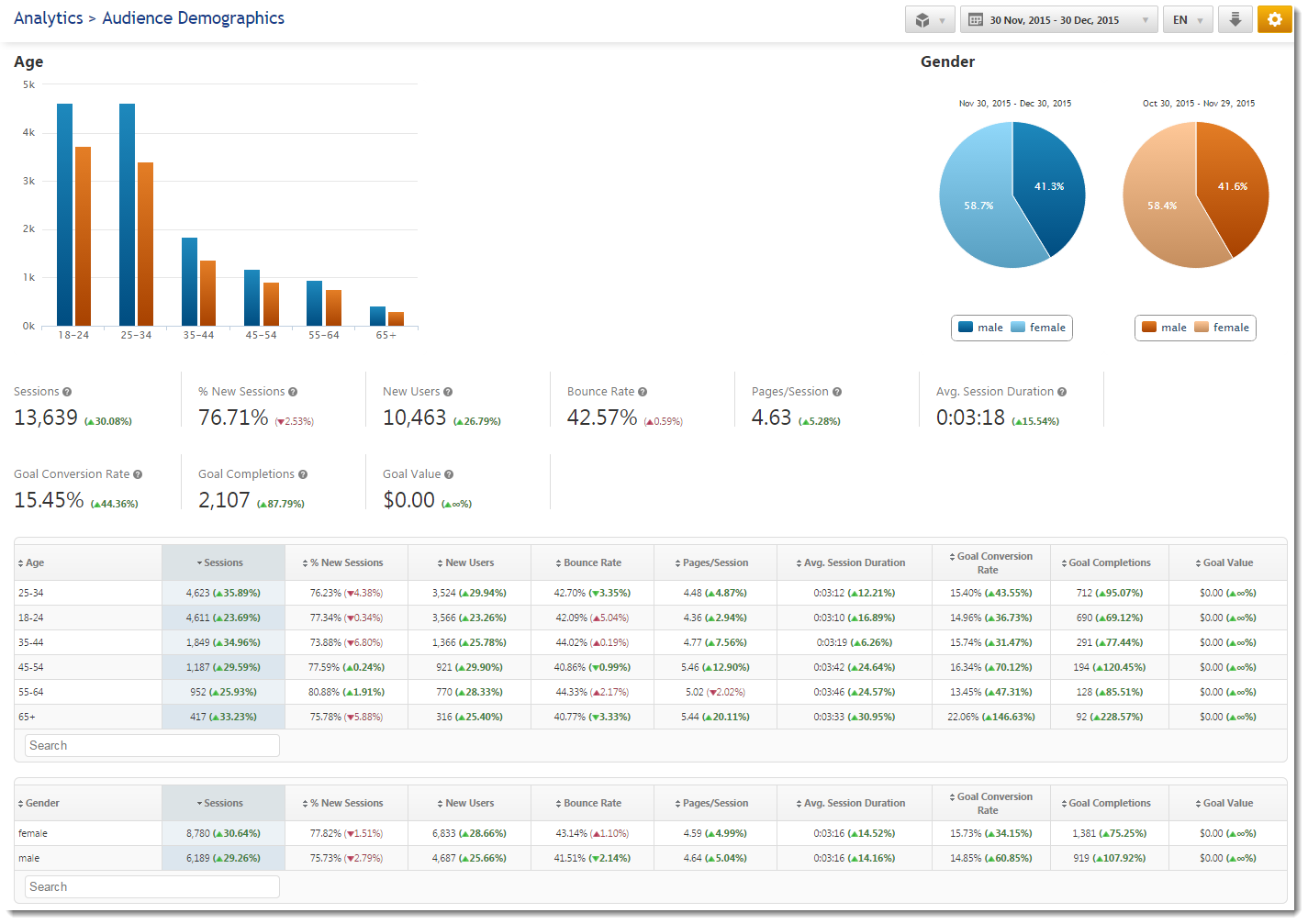Toggle female legend in previous-period orange pie
Screen dimensions: 1308x924
[1222, 328]
